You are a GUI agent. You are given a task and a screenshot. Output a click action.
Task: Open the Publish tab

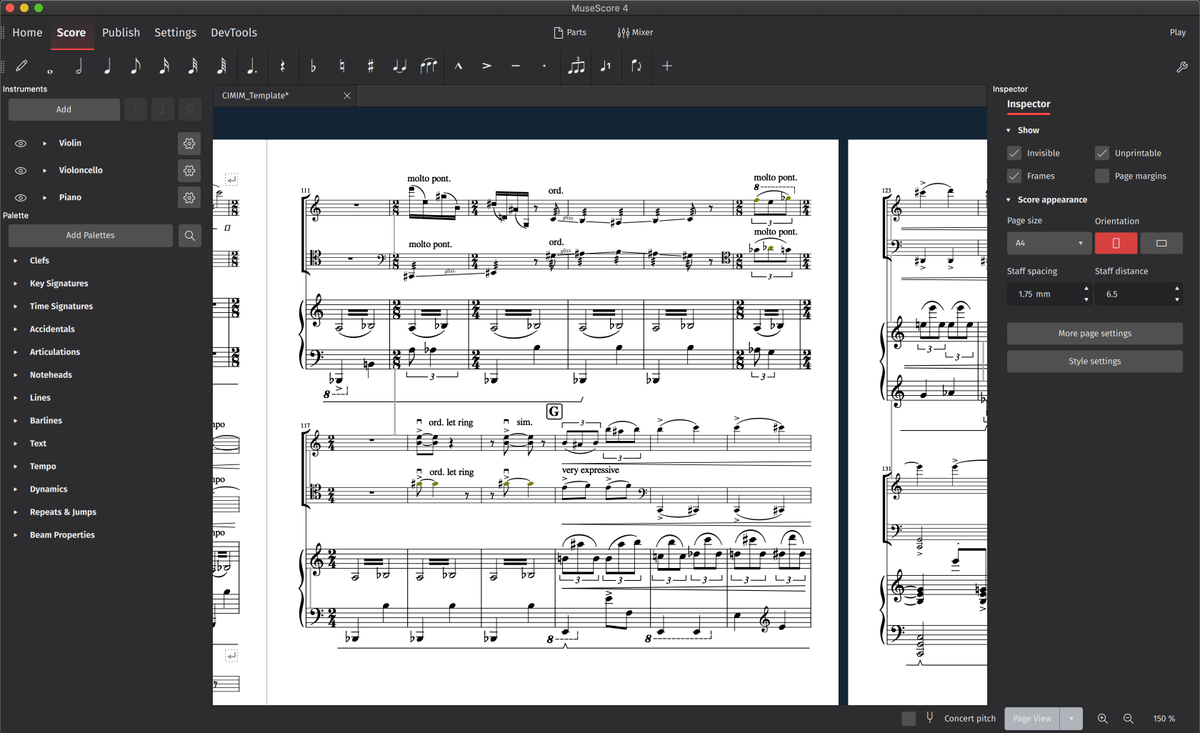(x=121, y=32)
